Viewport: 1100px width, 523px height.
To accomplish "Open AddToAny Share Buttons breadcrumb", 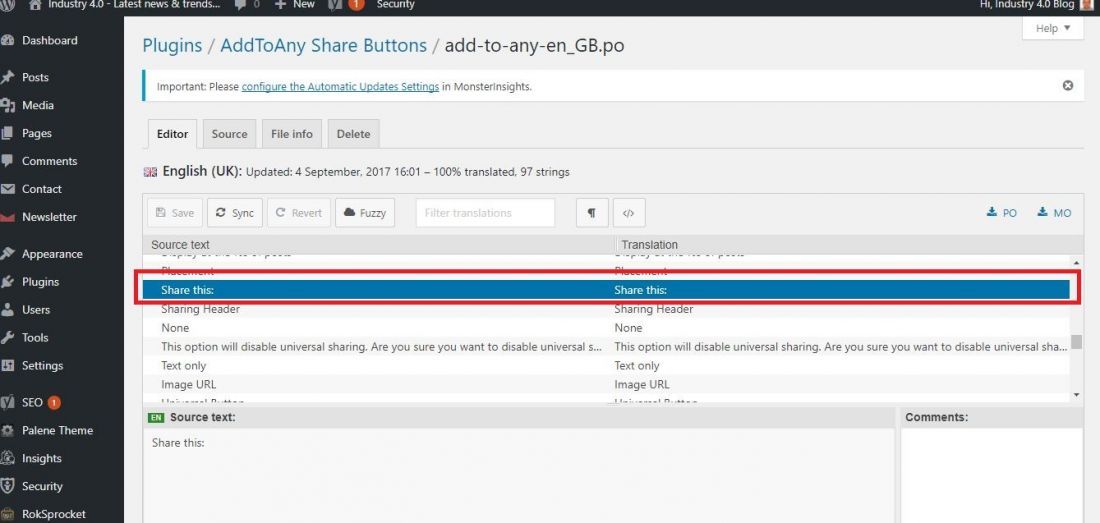I will [x=323, y=46].
